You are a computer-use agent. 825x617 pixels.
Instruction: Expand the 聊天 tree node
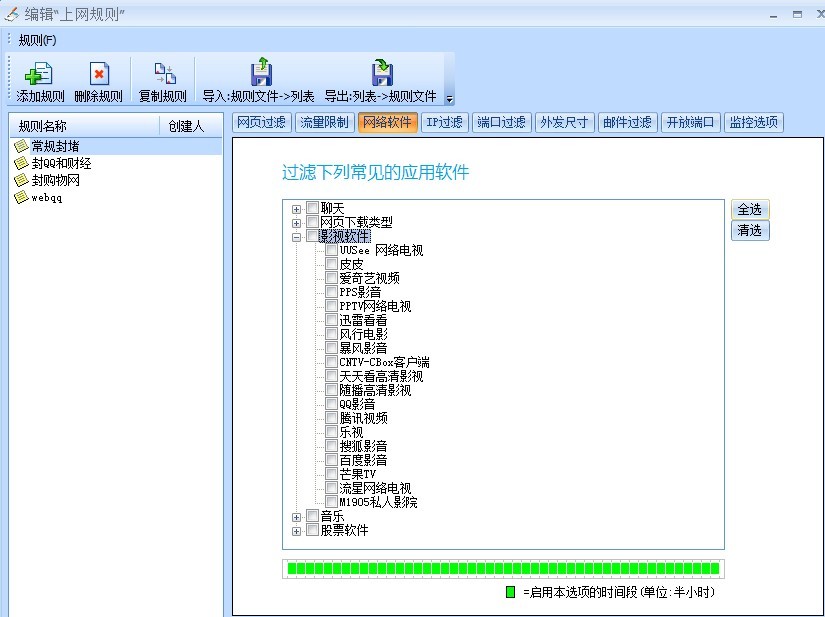pos(296,209)
